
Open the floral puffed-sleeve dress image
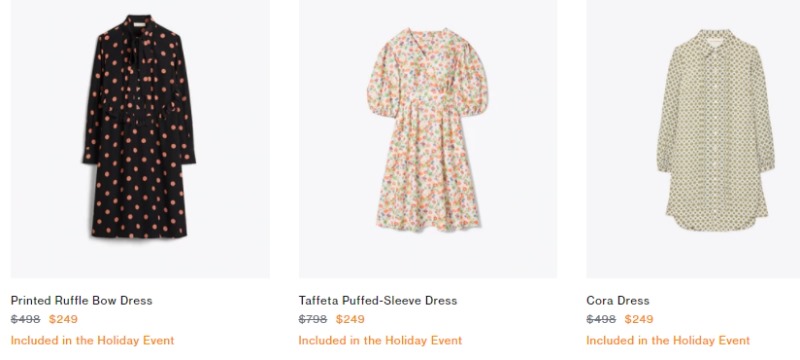[428, 139]
